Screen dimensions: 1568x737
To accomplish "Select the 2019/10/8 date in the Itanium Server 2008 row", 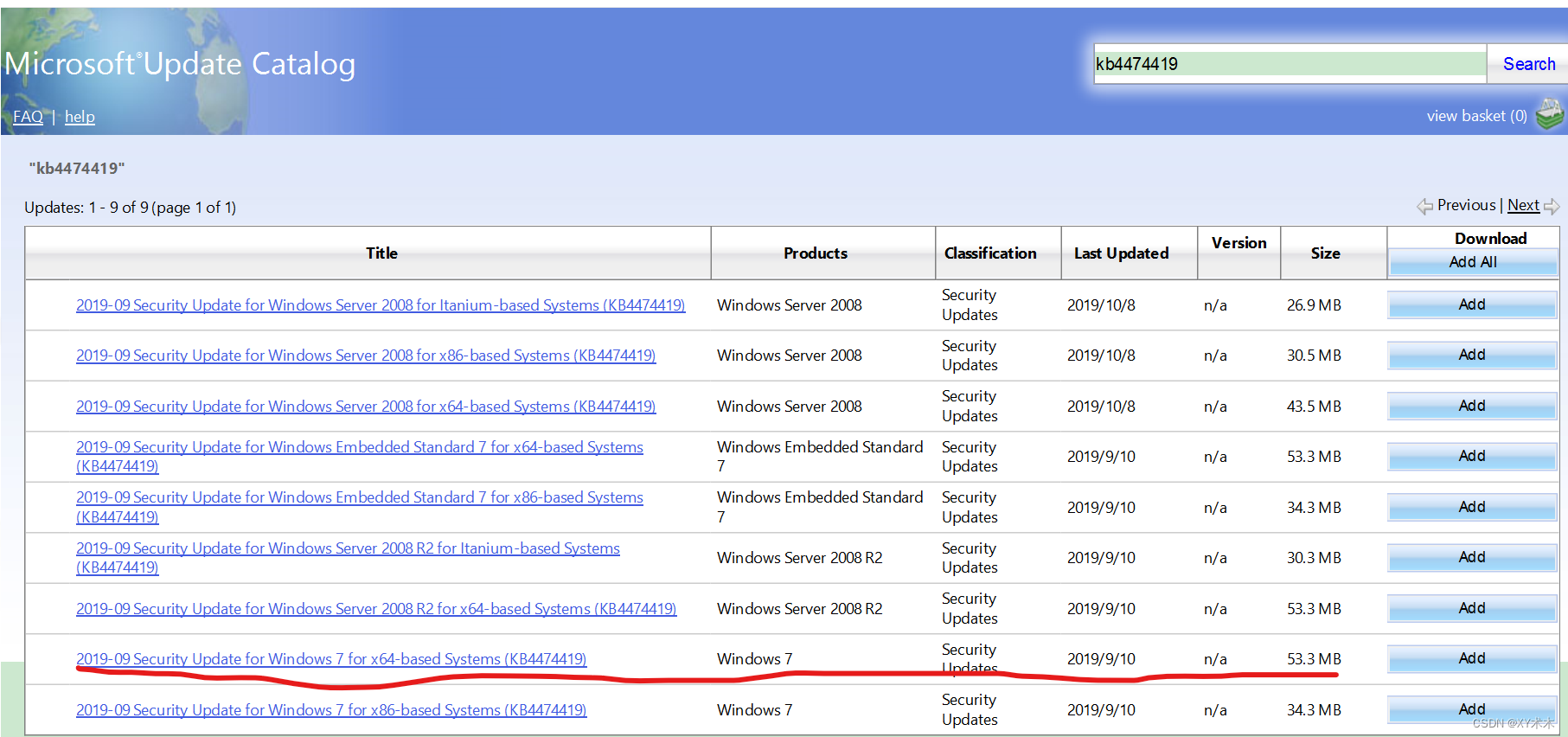I will click(1101, 305).
